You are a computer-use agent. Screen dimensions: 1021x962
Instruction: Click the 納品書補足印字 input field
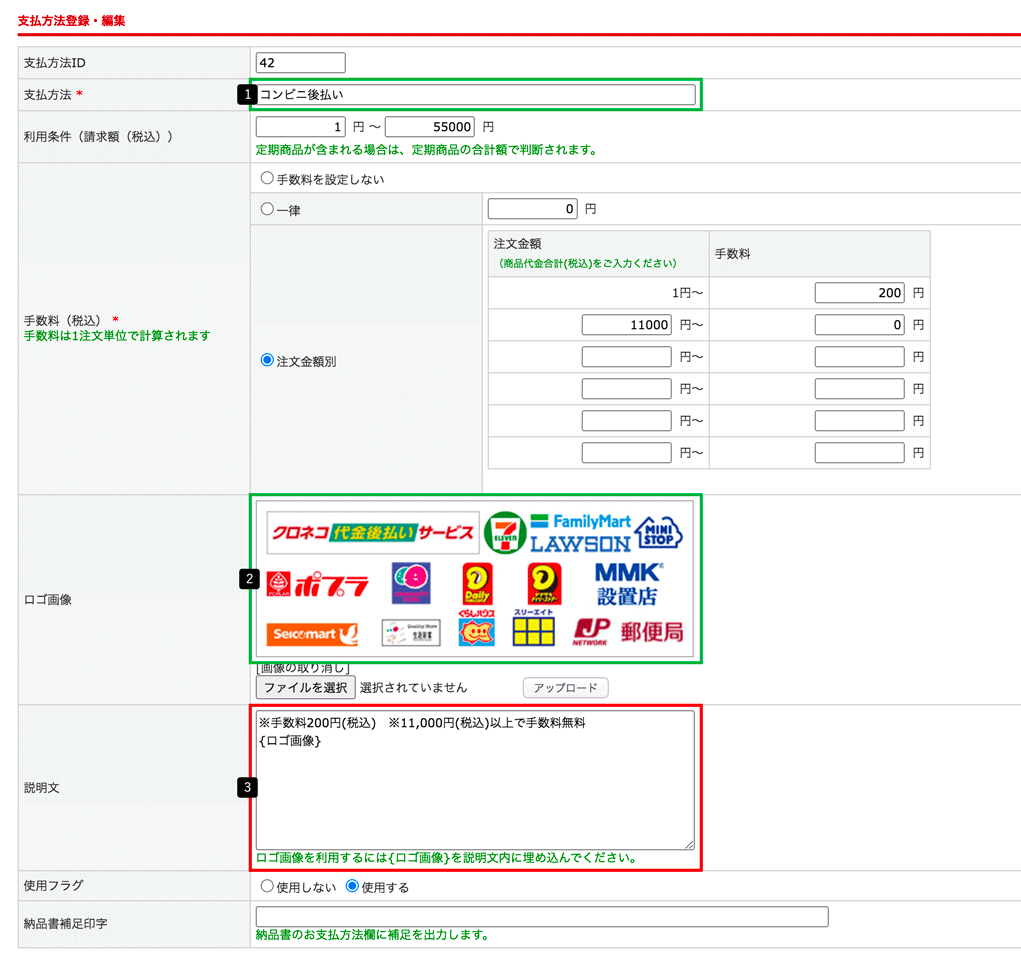pyautogui.click(x=542, y=917)
